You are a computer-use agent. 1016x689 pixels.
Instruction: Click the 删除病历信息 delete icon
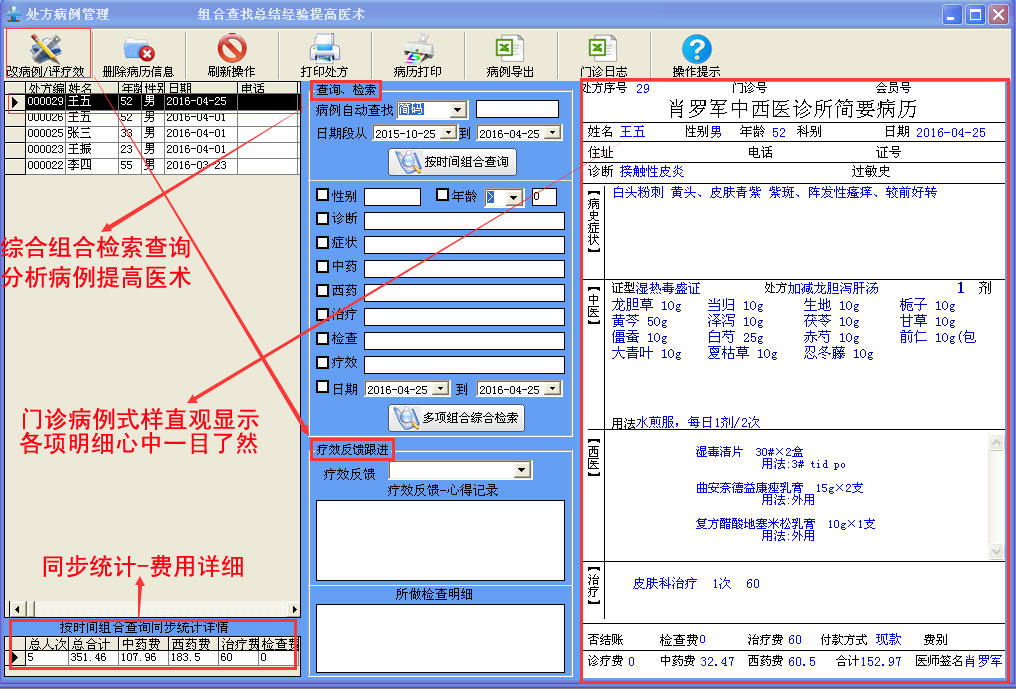click(137, 49)
